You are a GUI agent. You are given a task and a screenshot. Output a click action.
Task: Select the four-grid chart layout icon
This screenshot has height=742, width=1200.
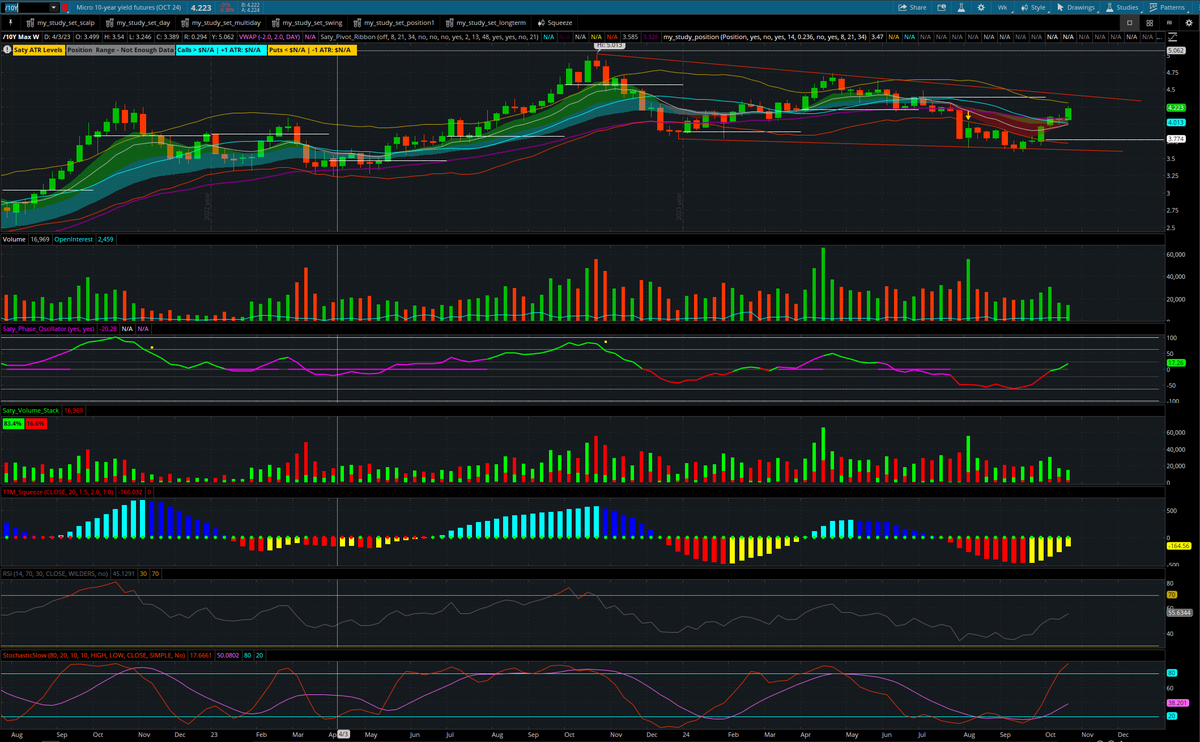(x=1151, y=22)
